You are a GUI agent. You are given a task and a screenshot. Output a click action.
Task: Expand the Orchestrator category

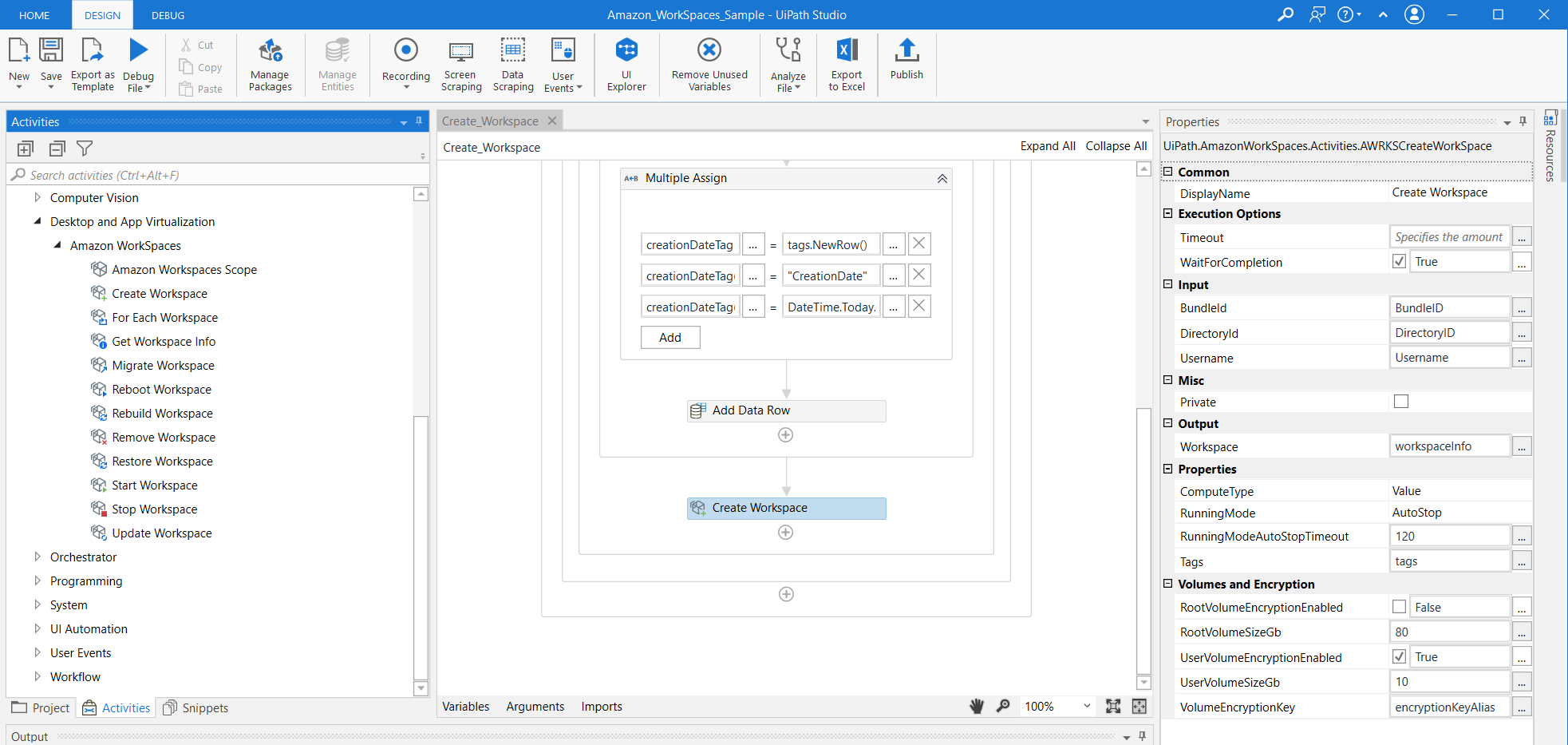pyautogui.click(x=37, y=557)
